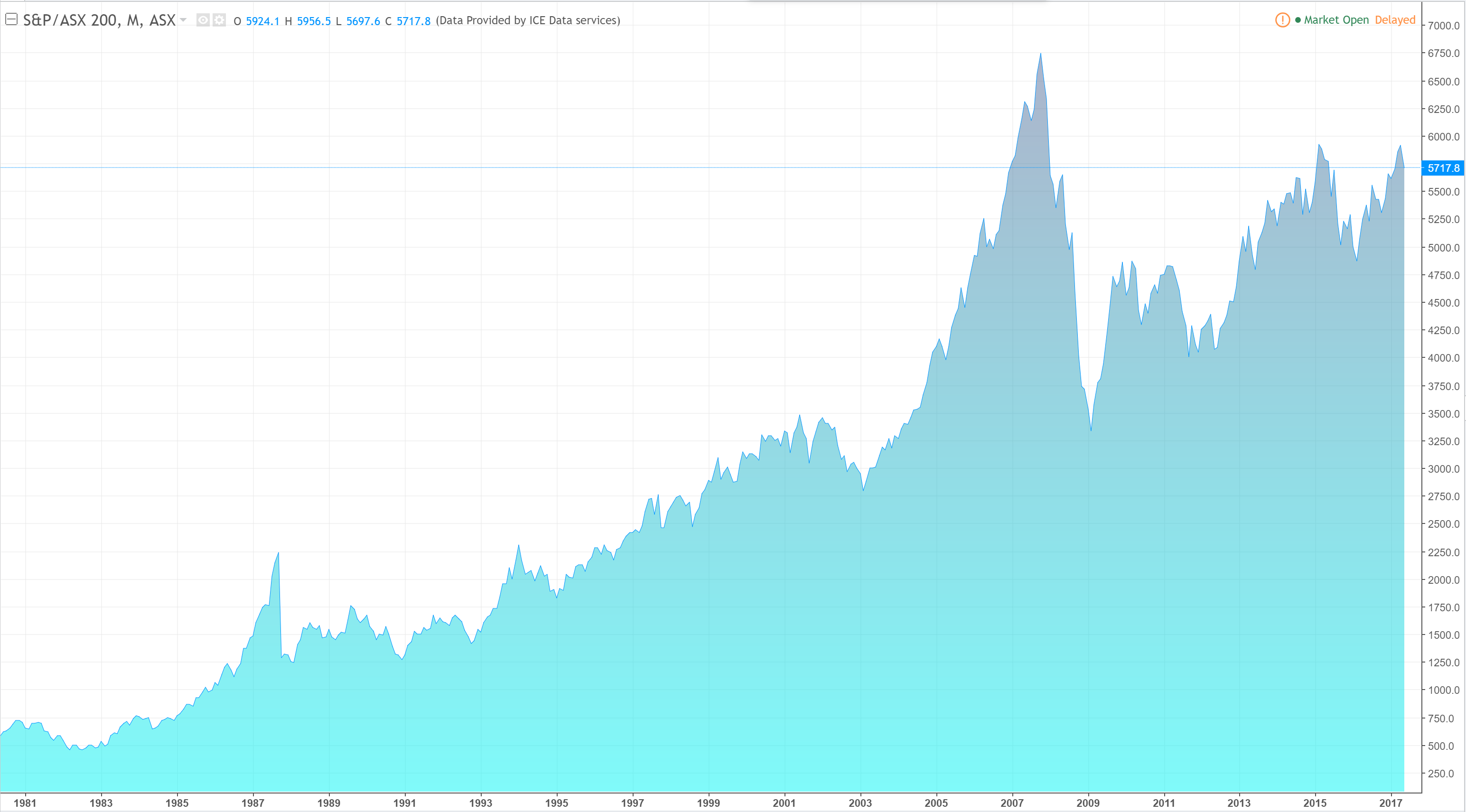Collapse the chart legend with minus box
1466x812 pixels.
click(11, 19)
